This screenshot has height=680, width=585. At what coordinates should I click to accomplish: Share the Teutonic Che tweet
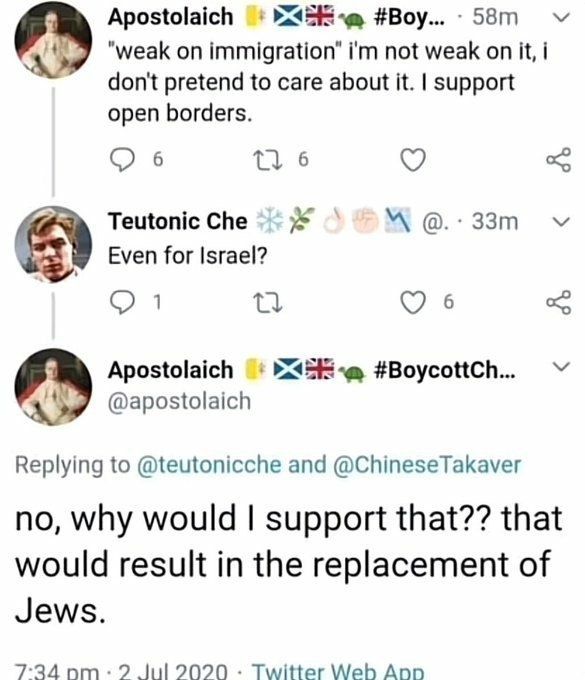pos(559,302)
